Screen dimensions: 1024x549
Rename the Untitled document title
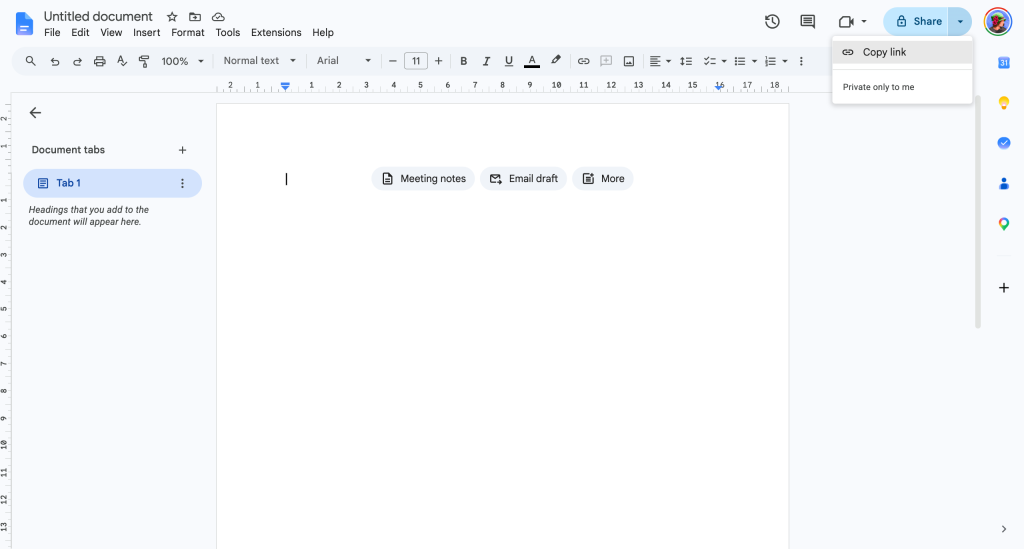click(x=98, y=16)
